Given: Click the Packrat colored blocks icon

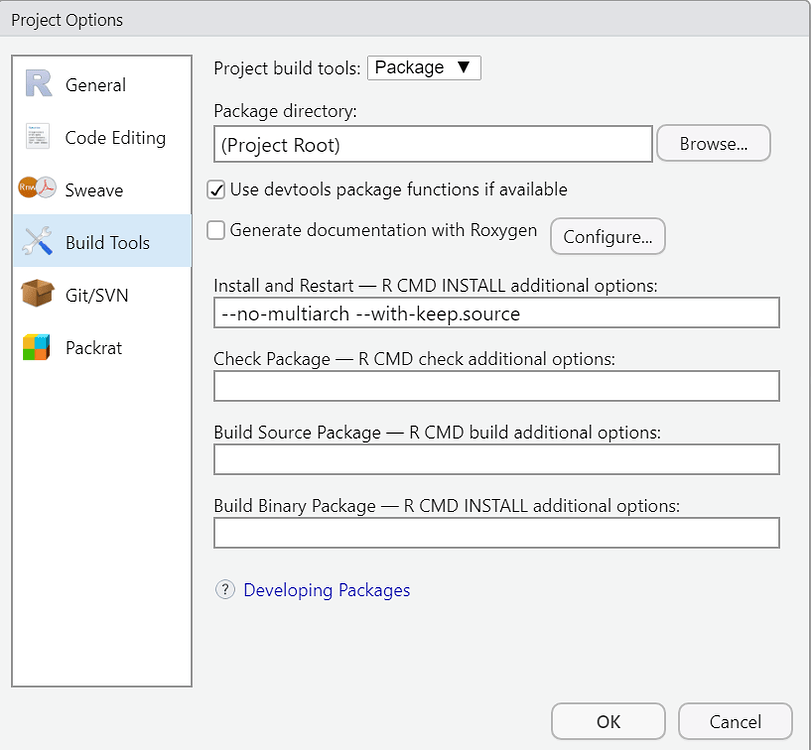Looking at the screenshot, I should pos(36,347).
